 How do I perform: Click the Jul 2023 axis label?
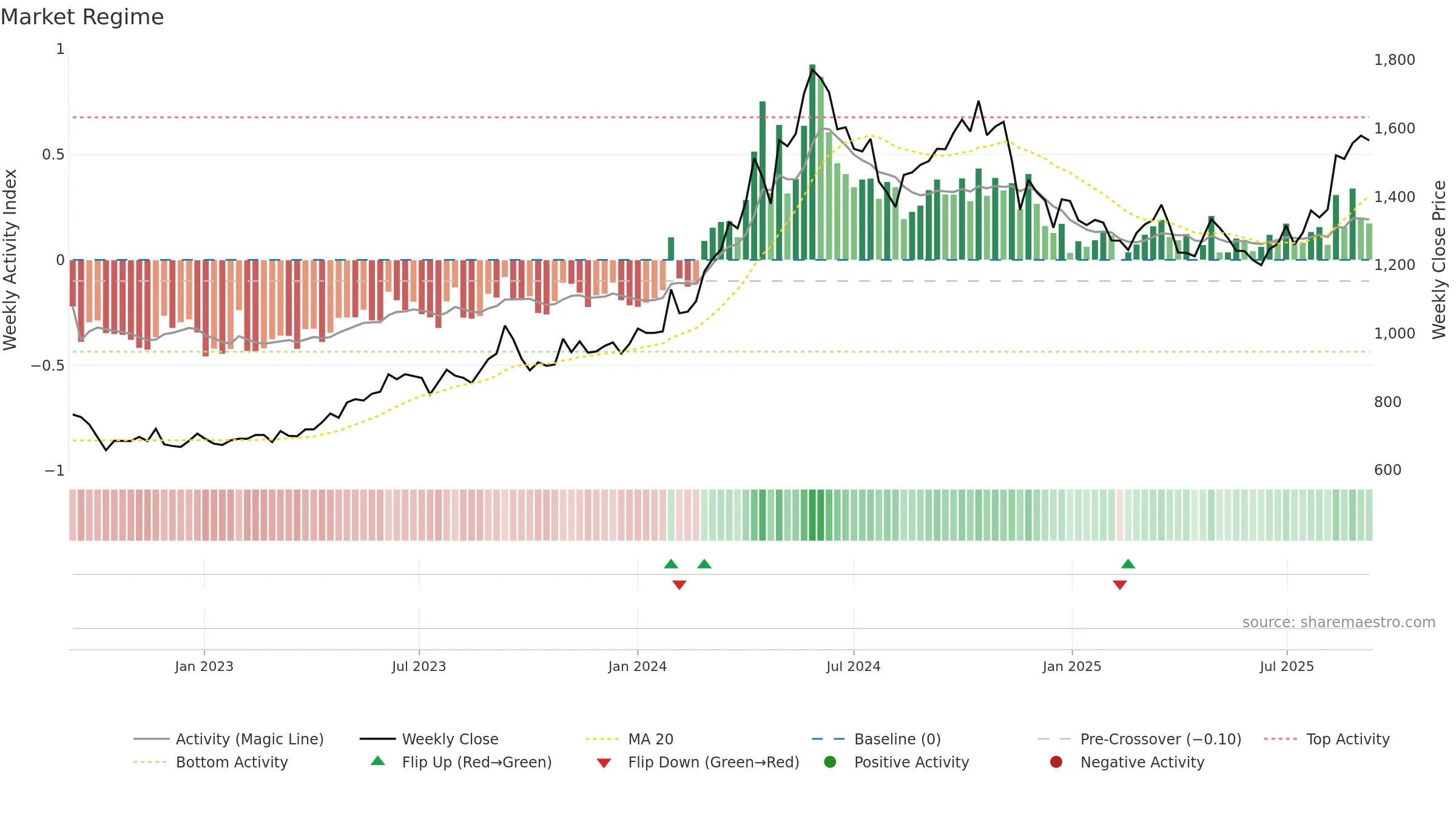(419, 666)
